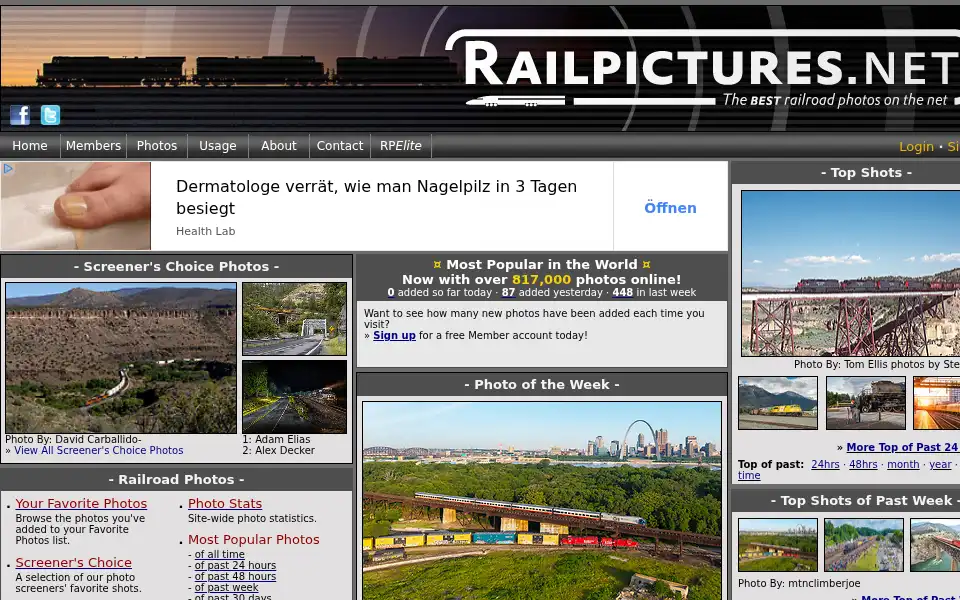The width and height of the screenshot is (960, 600).
Task: Click View All Screener's Choice Photos
Action: coord(99,450)
